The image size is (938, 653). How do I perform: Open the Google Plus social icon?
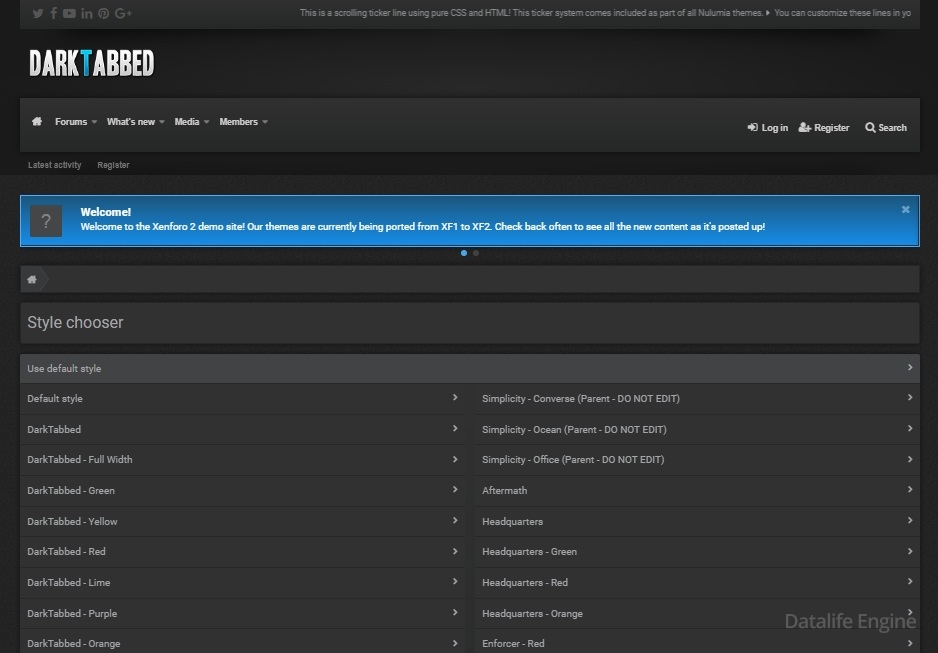tap(123, 13)
